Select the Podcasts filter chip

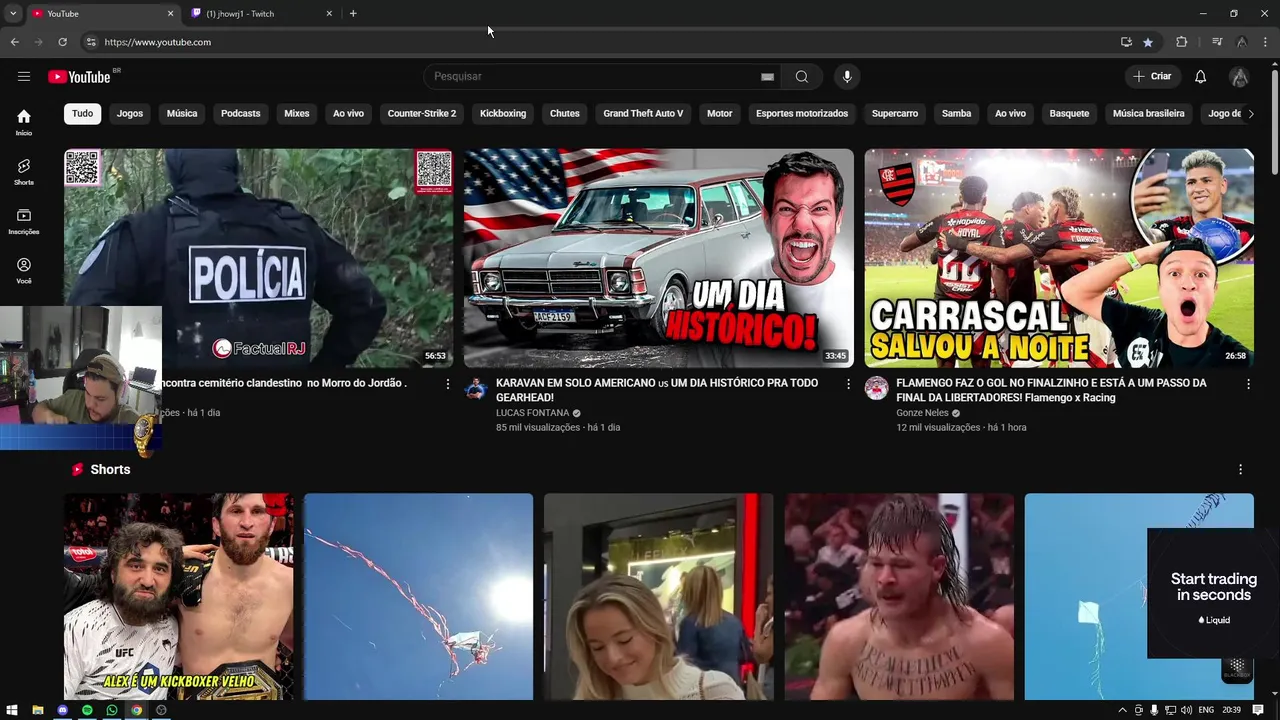coord(240,114)
